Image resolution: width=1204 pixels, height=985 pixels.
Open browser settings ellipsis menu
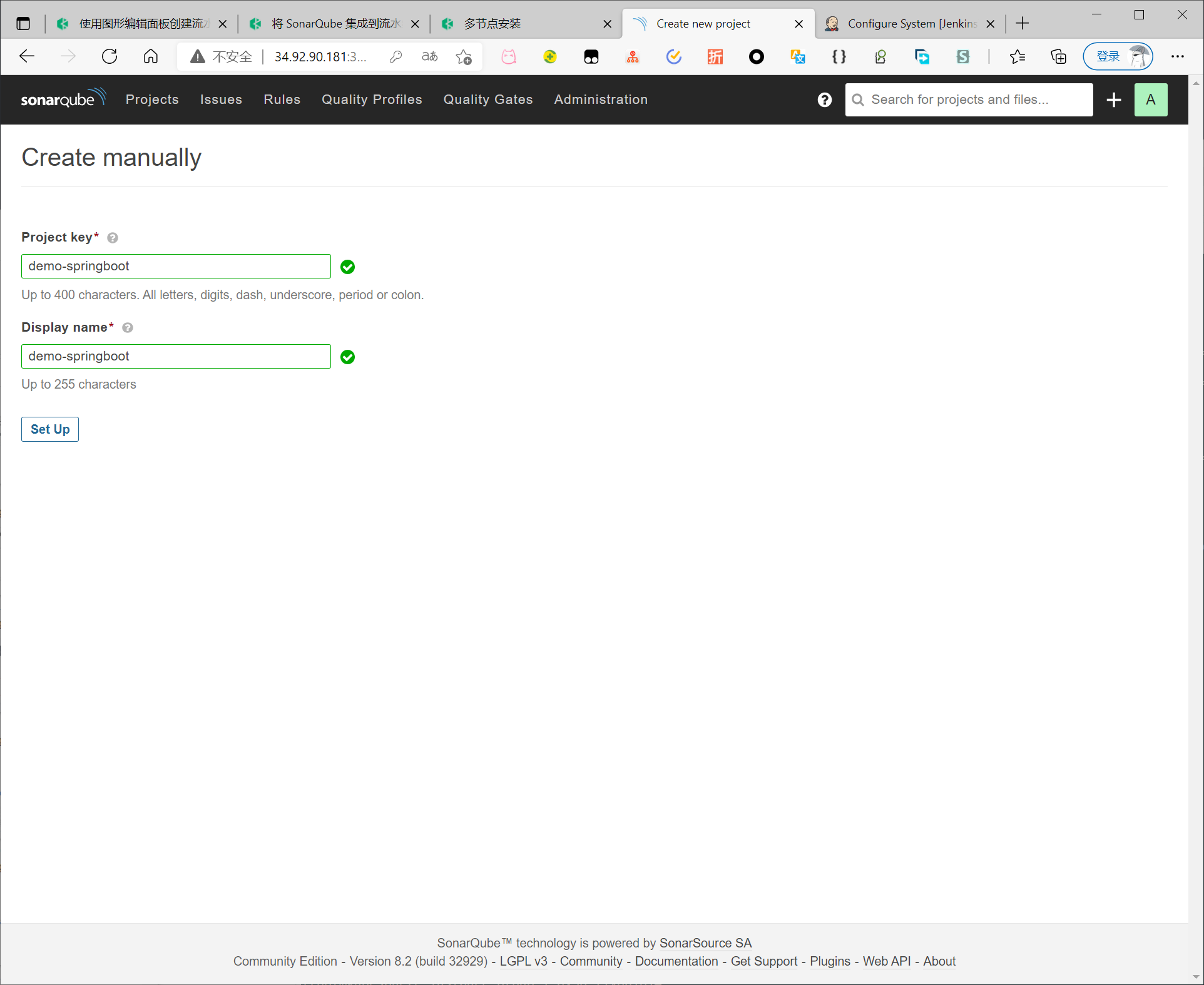1178,56
